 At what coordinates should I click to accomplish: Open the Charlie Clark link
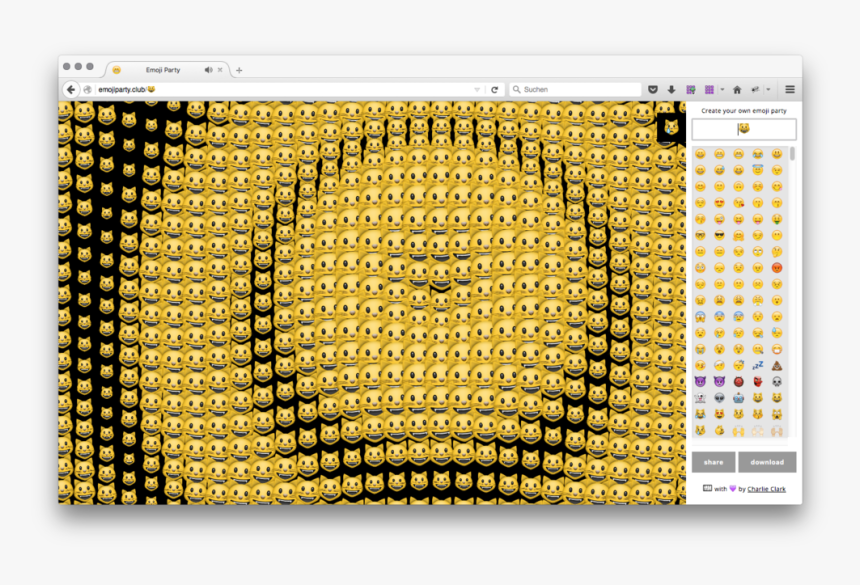coord(766,490)
